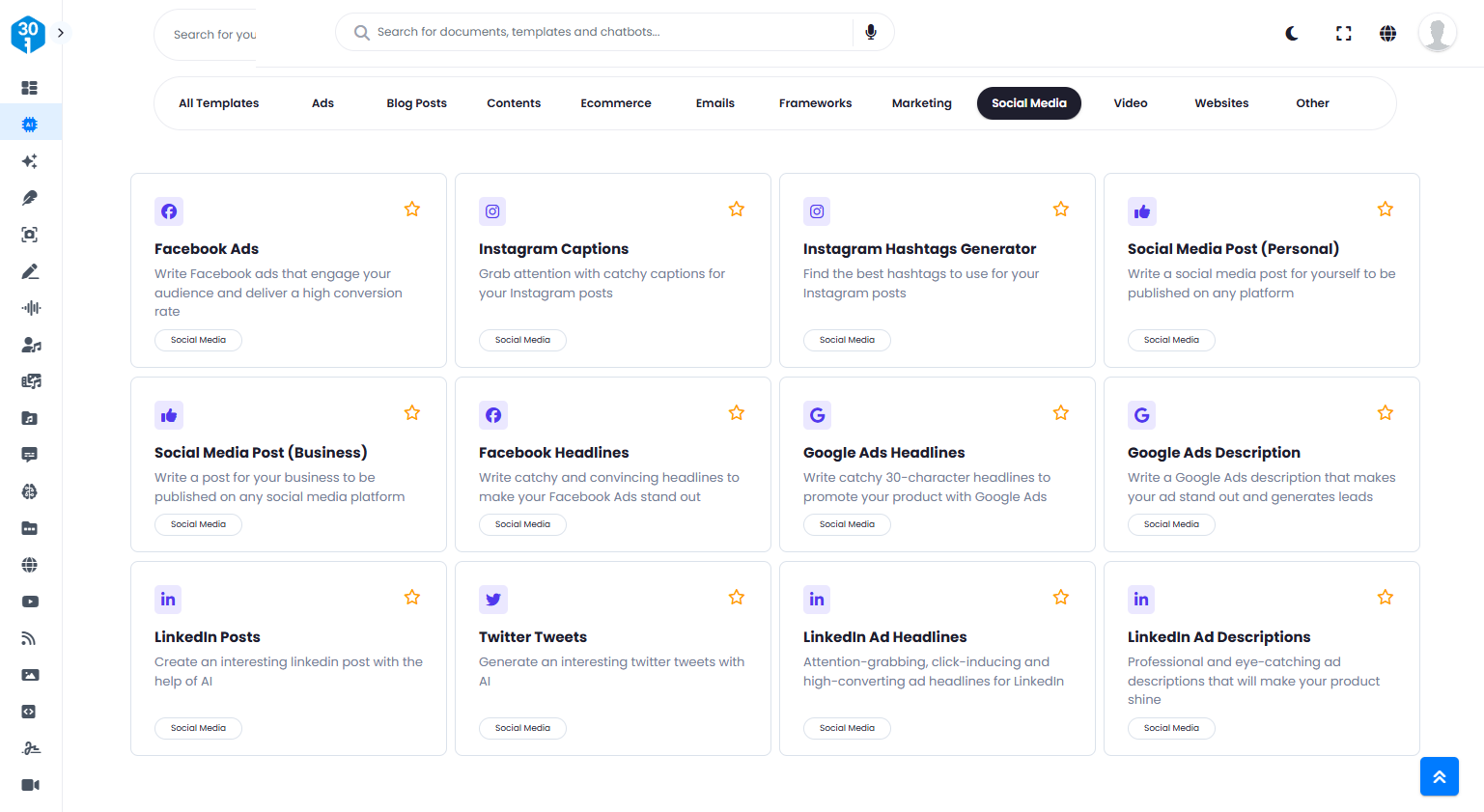Click the Twitter bird icon on card
The width and height of the screenshot is (1484, 812).
point(493,600)
